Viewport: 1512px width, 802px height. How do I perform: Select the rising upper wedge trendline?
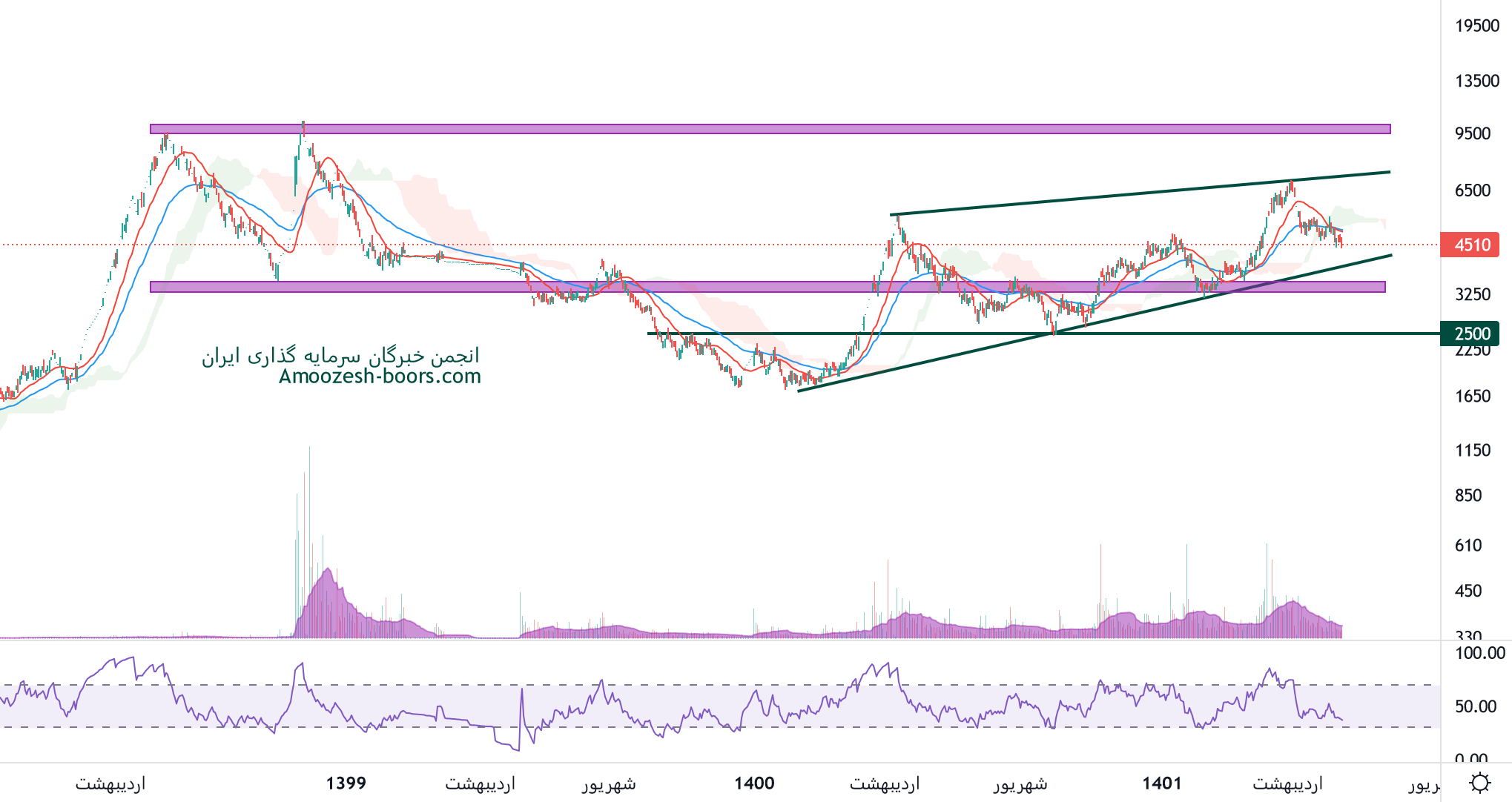click(x=1112, y=195)
